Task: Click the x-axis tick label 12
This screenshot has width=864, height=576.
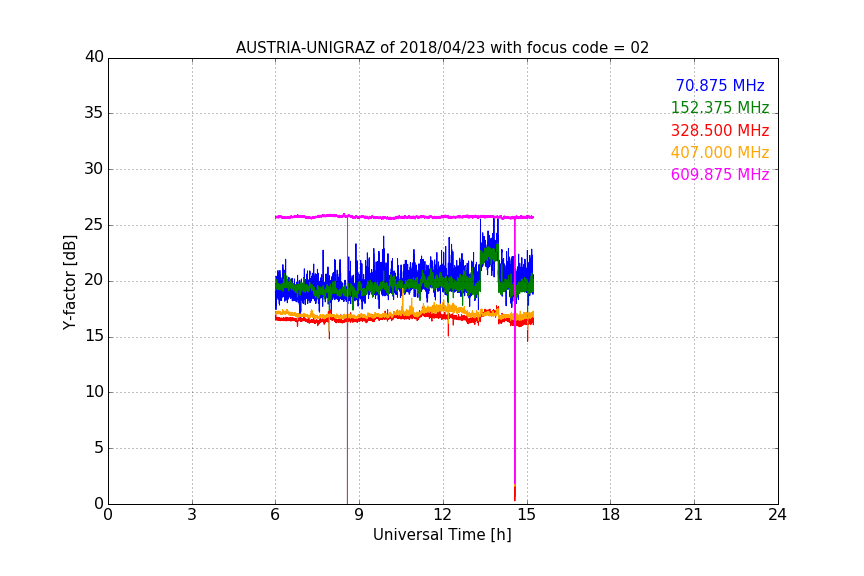Action: pyautogui.click(x=443, y=515)
